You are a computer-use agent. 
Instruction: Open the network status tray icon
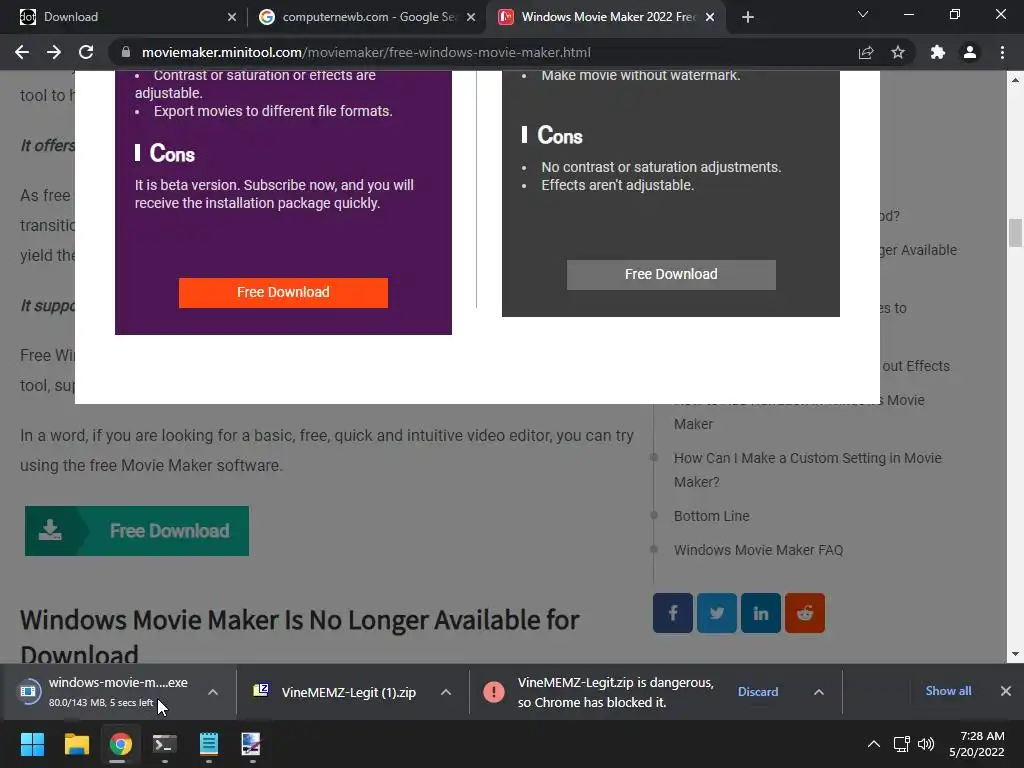(902, 744)
